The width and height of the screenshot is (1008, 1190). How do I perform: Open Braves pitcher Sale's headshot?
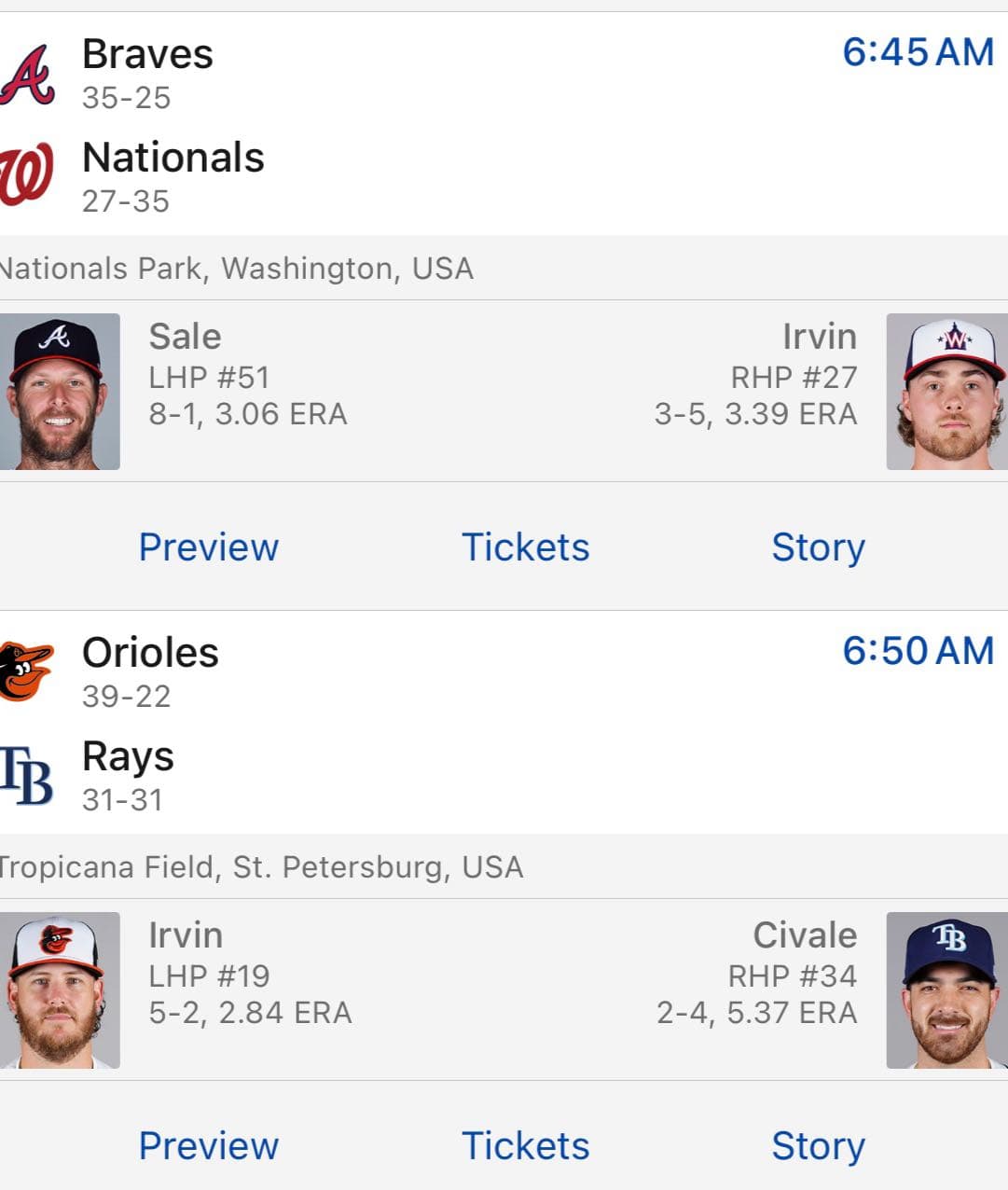(x=60, y=392)
